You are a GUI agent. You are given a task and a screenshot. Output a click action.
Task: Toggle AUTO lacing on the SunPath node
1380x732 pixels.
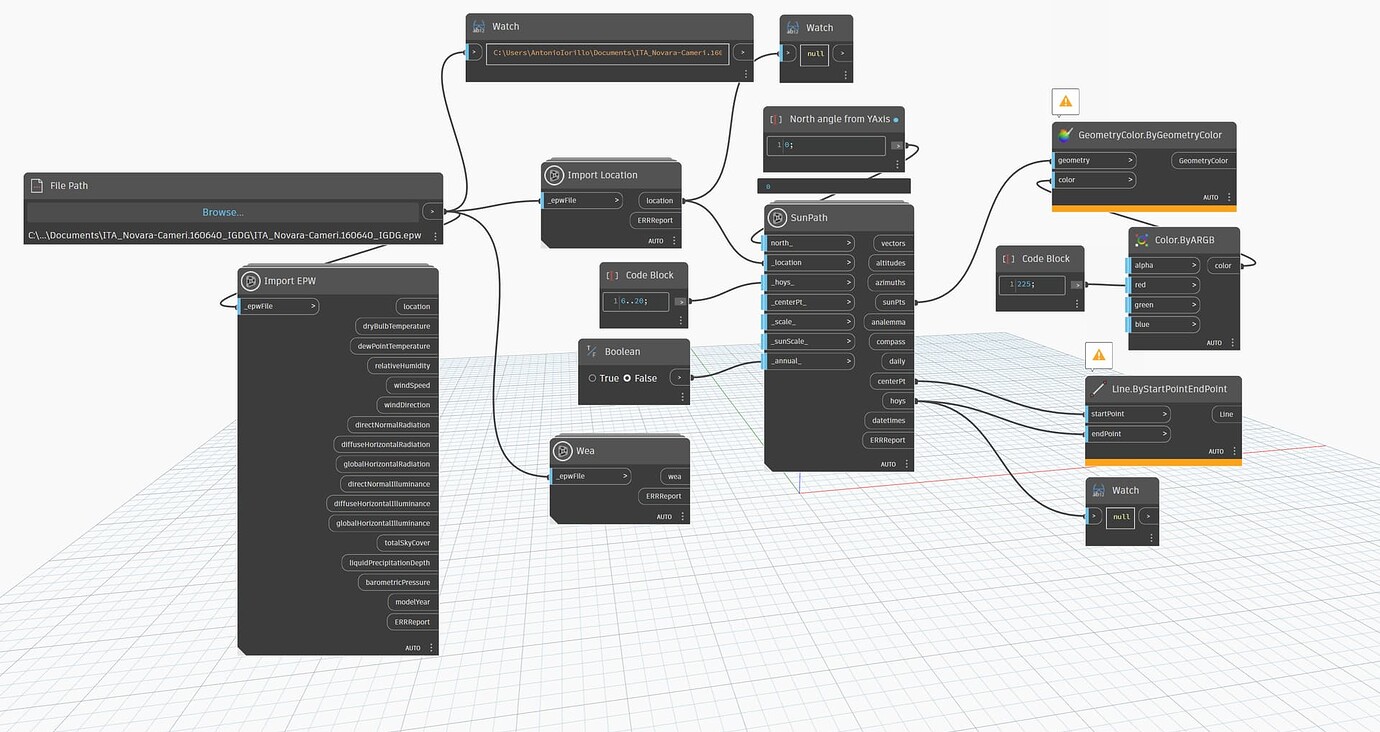pyautogui.click(x=886, y=463)
